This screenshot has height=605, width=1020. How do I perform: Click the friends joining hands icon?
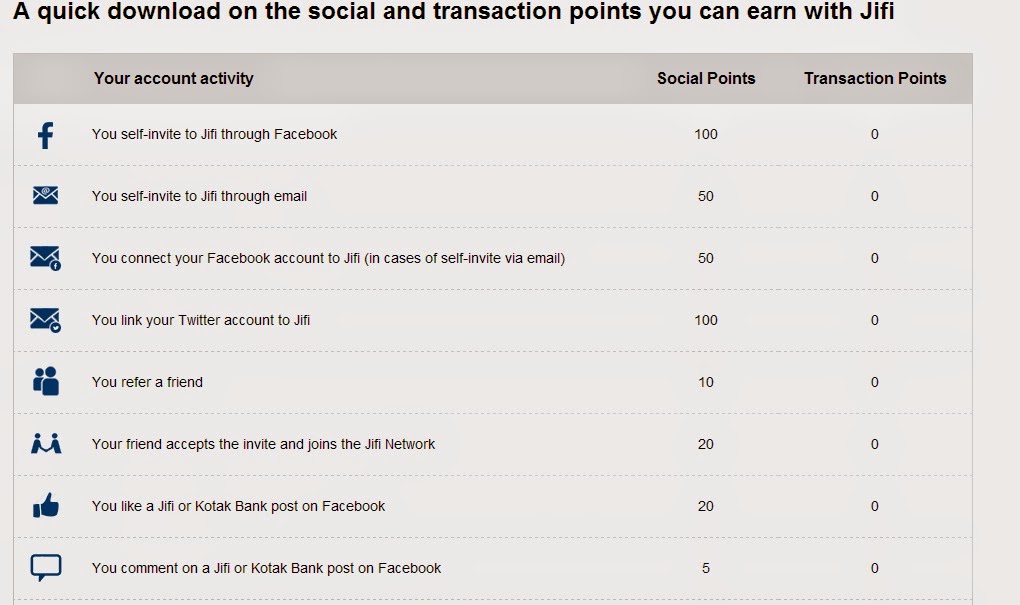pos(45,443)
